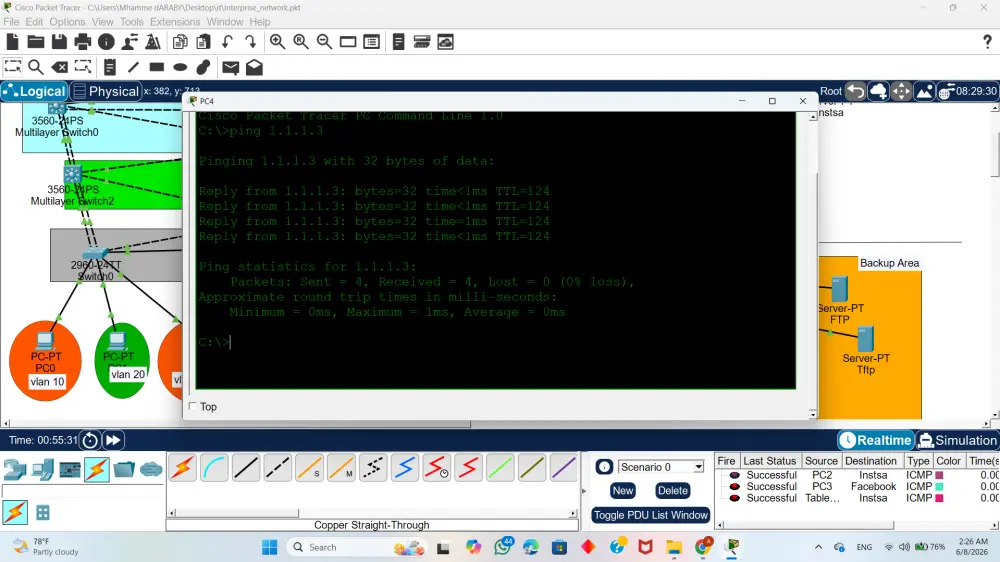Print using the printer toolbar icon
This screenshot has width=1000, height=562.
83,42
